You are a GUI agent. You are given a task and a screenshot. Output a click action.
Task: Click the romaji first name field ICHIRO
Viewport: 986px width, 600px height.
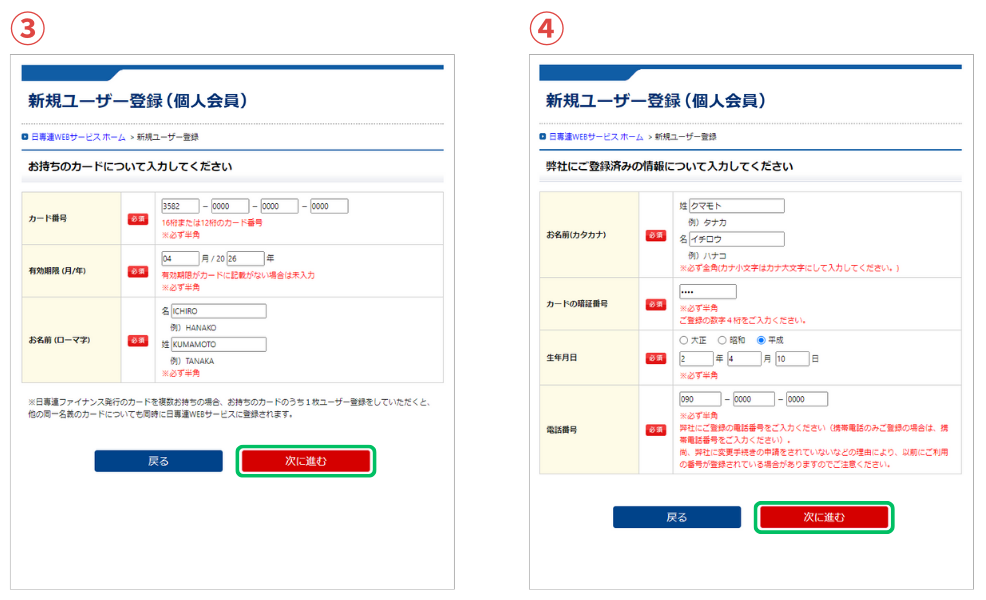pos(219,311)
